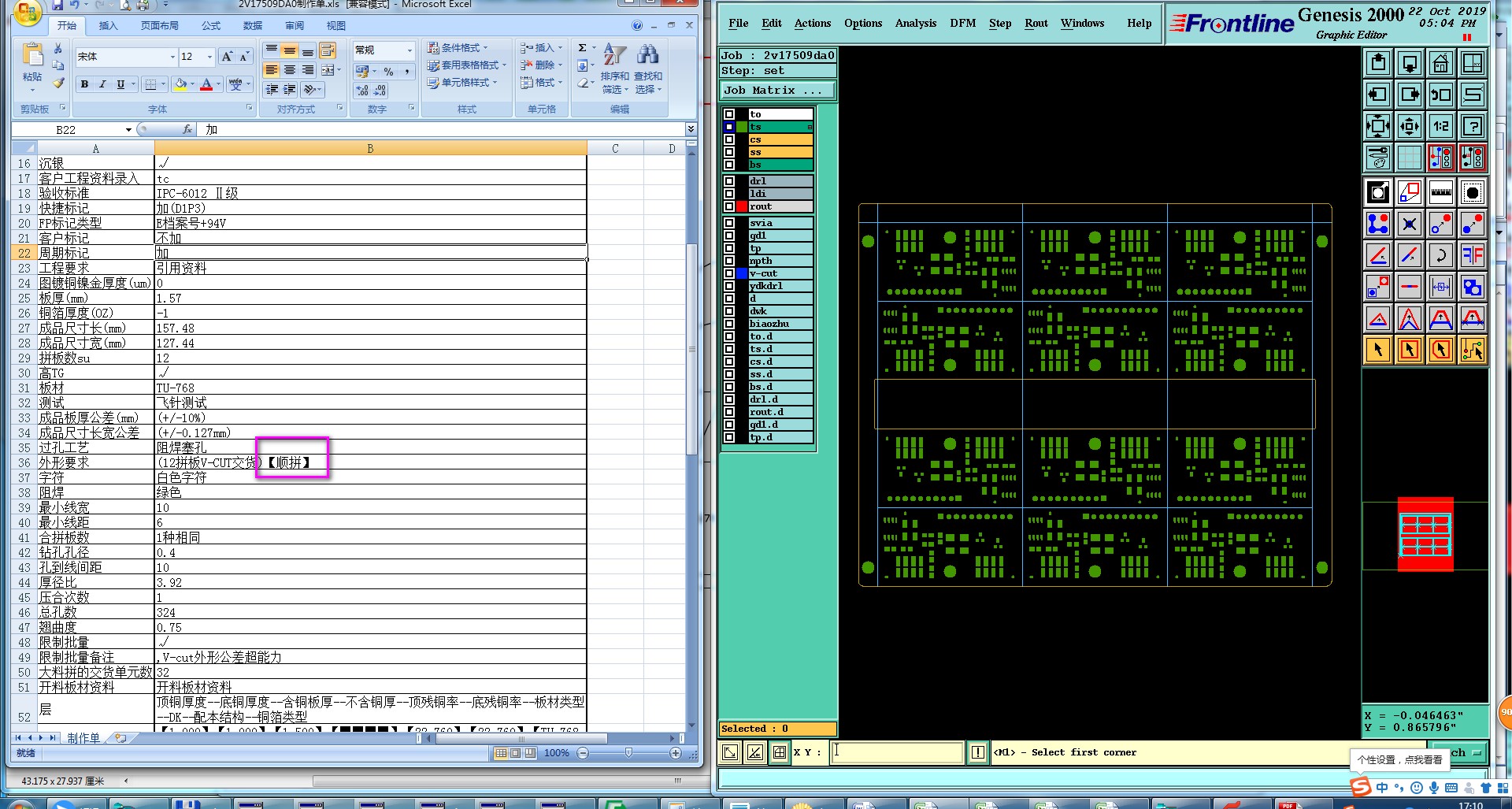Click the insert function fx icon

187,129
